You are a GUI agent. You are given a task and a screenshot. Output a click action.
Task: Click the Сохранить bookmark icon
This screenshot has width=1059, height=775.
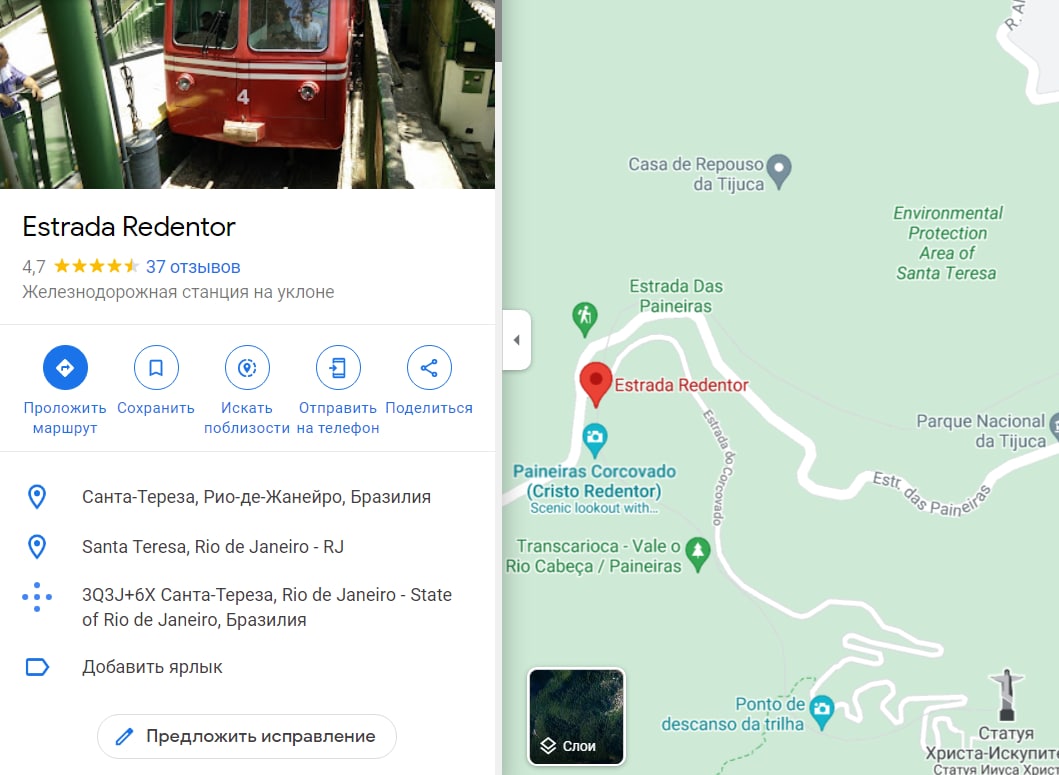156,368
